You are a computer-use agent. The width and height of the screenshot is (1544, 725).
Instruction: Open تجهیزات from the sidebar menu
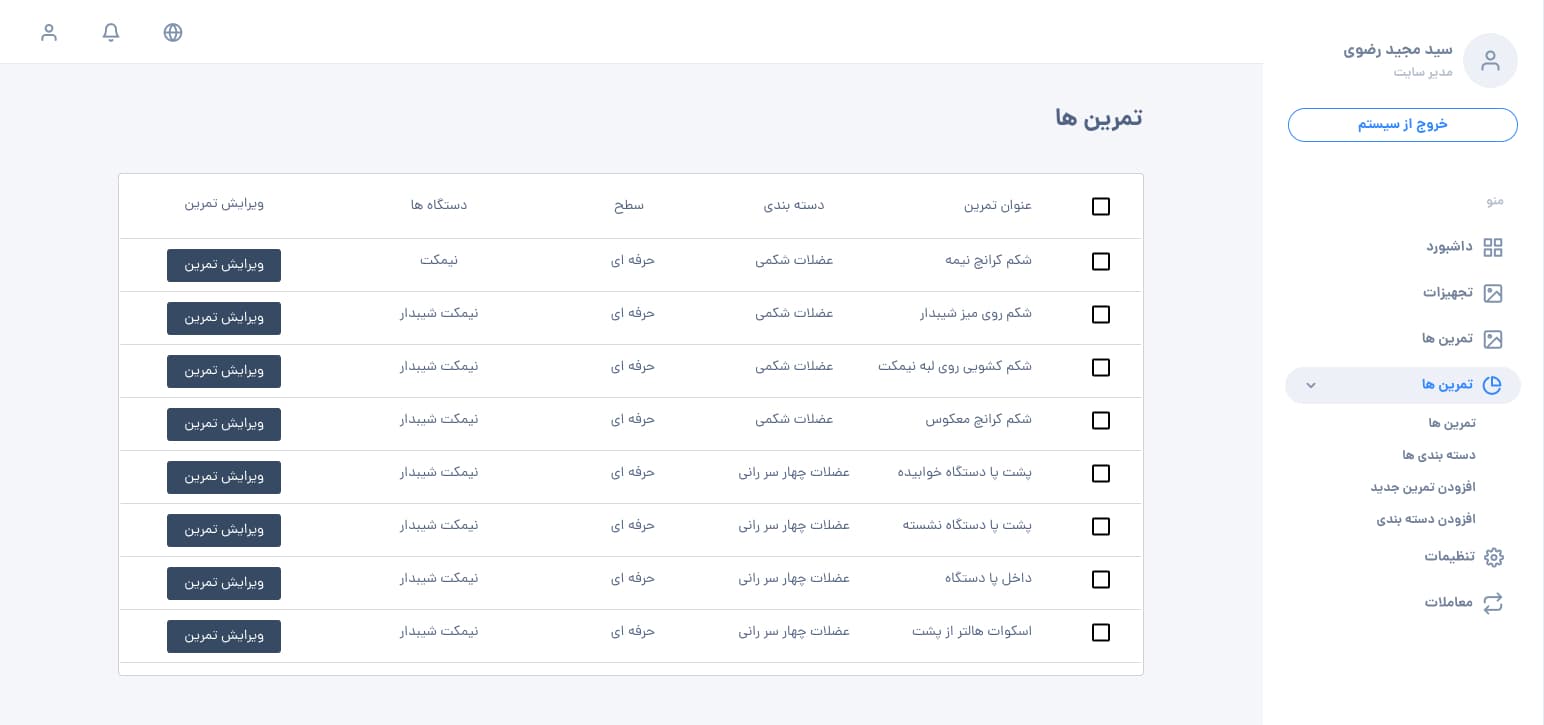(x=1448, y=293)
